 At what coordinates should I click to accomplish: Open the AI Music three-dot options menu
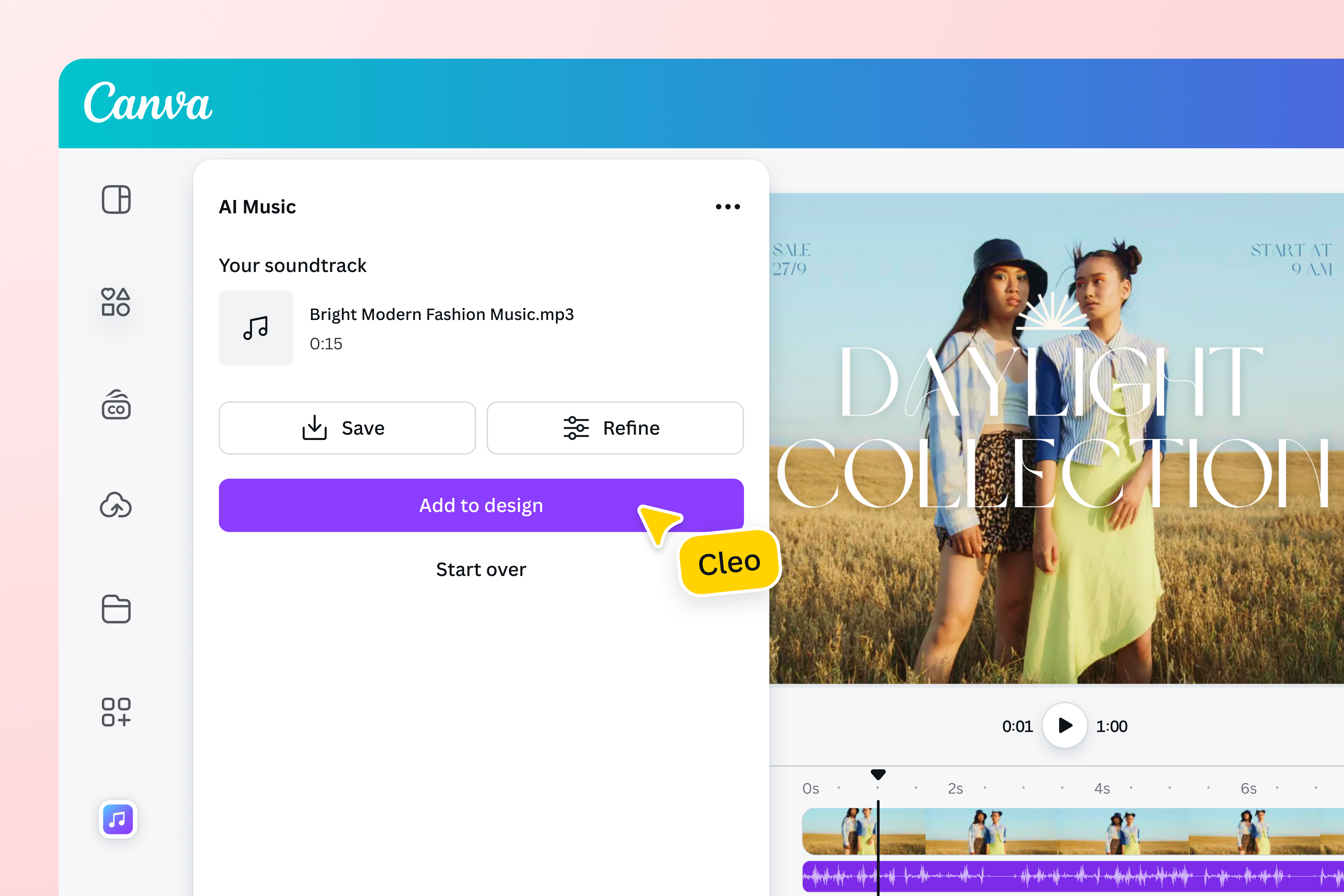(x=727, y=207)
